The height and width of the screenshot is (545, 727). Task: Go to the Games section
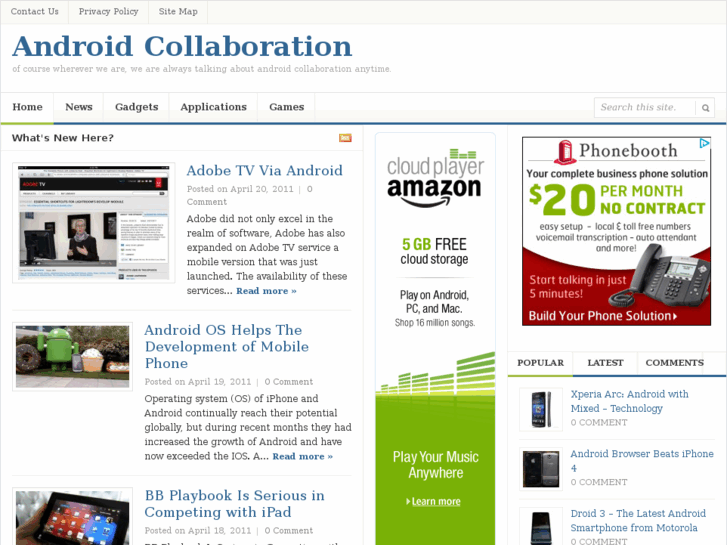click(x=287, y=107)
